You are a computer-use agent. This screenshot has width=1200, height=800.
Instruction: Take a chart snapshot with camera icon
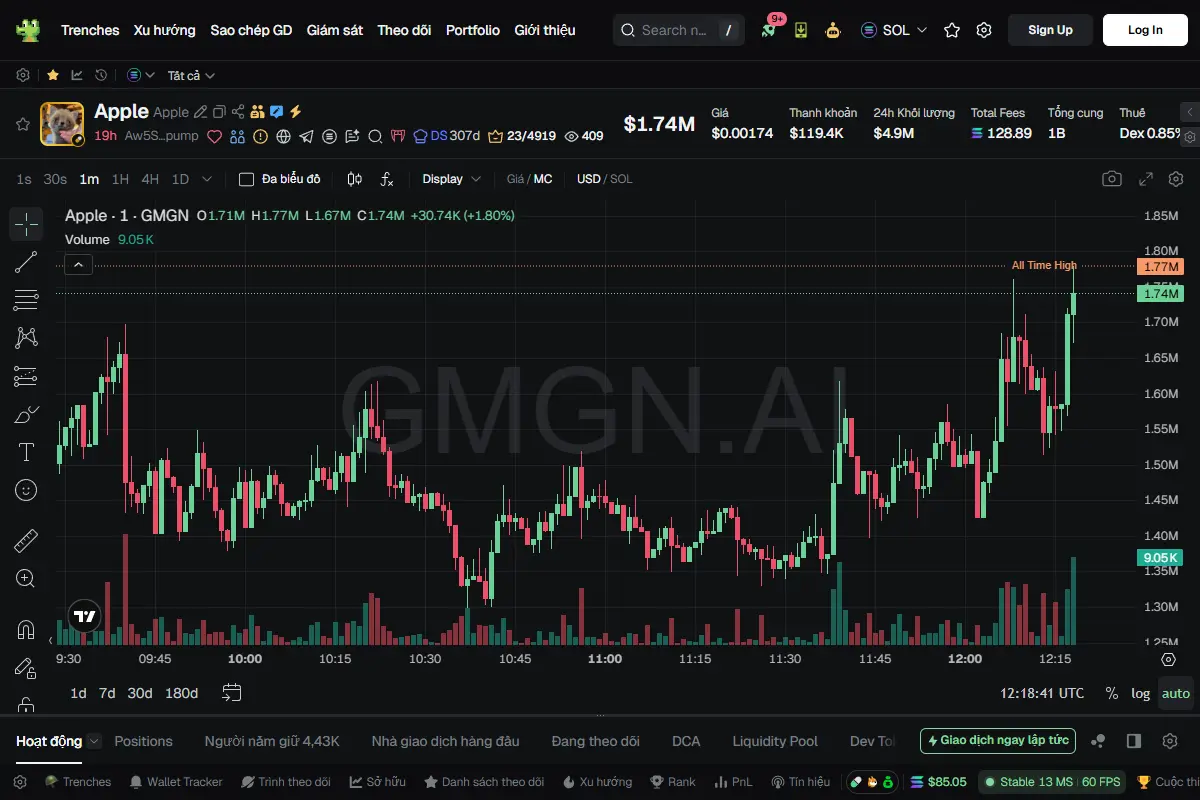click(x=1112, y=179)
